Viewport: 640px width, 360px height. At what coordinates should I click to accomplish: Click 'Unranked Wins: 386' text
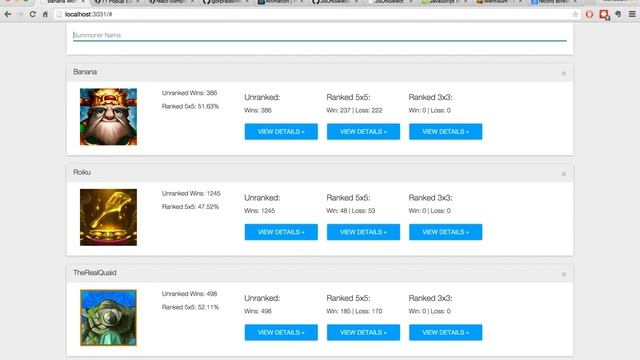(189, 93)
